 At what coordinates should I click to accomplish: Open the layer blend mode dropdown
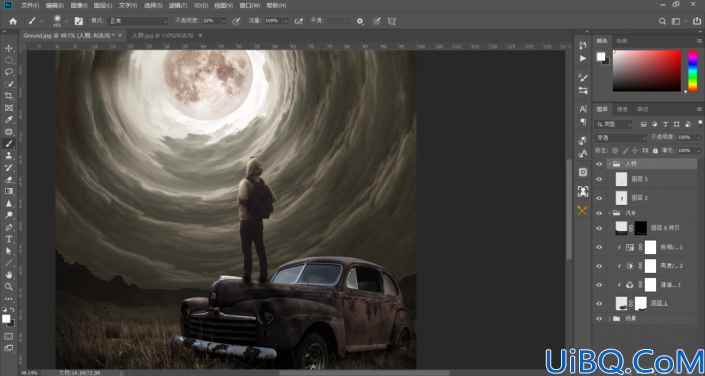(620, 138)
